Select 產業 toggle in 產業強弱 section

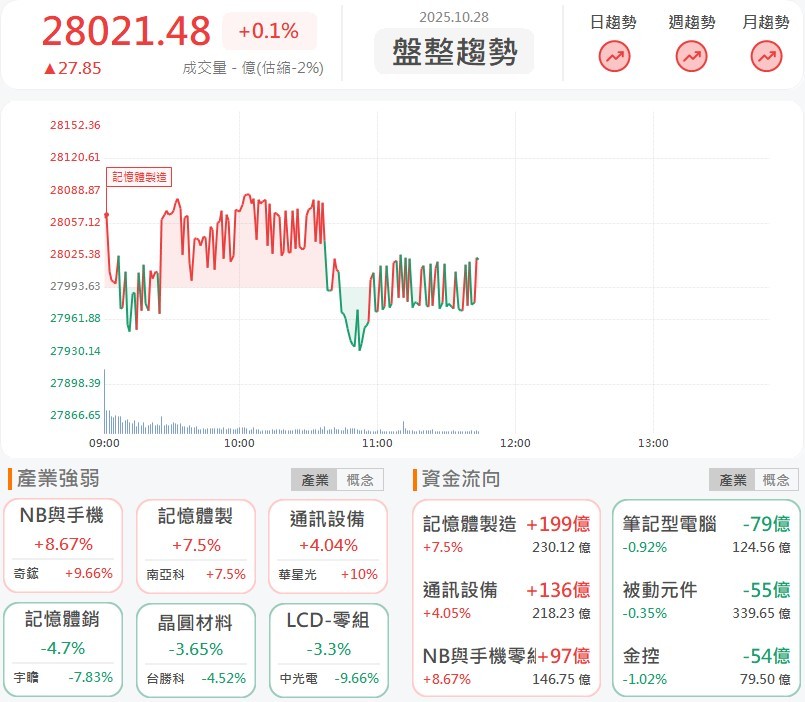pyautogui.click(x=314, y=480)
